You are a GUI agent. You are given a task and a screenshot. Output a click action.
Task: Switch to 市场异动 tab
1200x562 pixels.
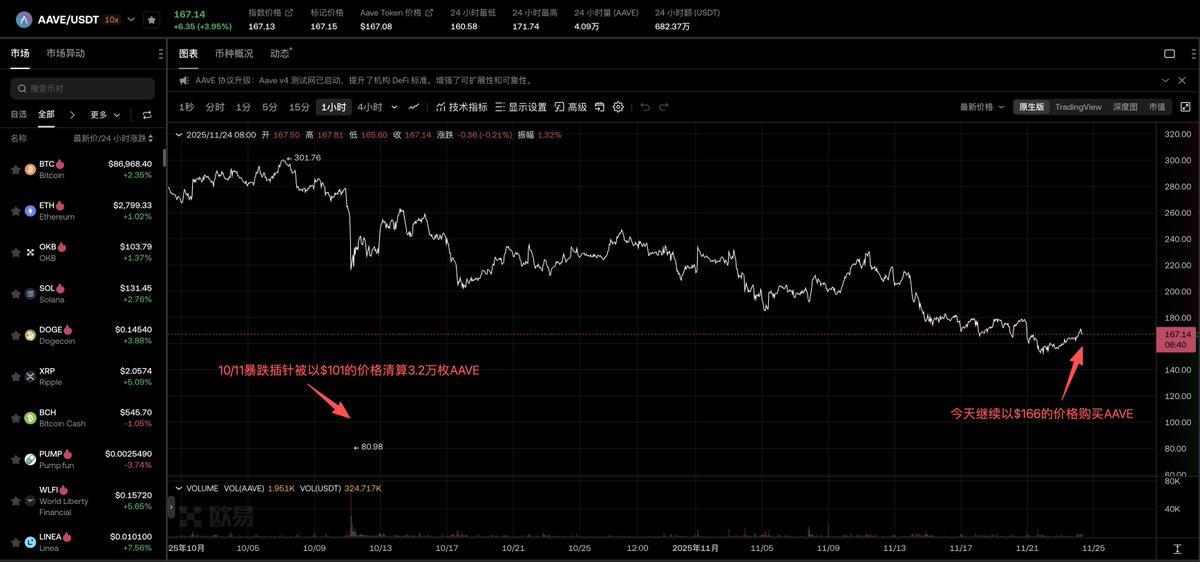(x=66, y=53)
